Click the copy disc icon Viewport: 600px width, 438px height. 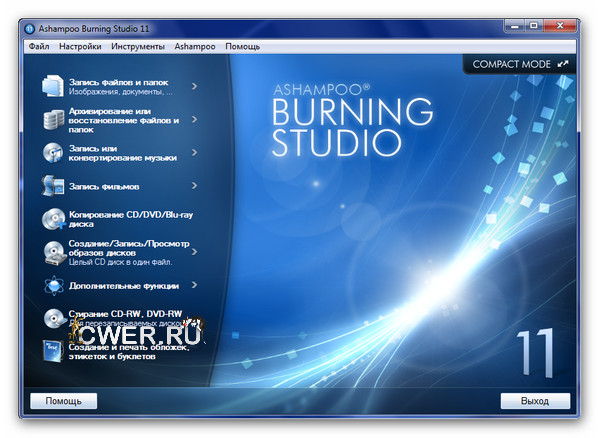(53, 219)
